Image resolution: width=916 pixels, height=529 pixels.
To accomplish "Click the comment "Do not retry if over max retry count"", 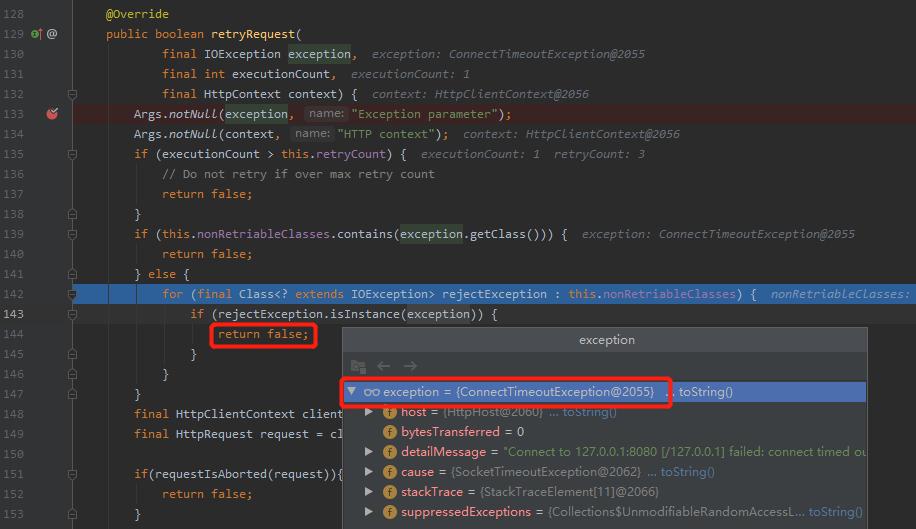I will [298, 174].
